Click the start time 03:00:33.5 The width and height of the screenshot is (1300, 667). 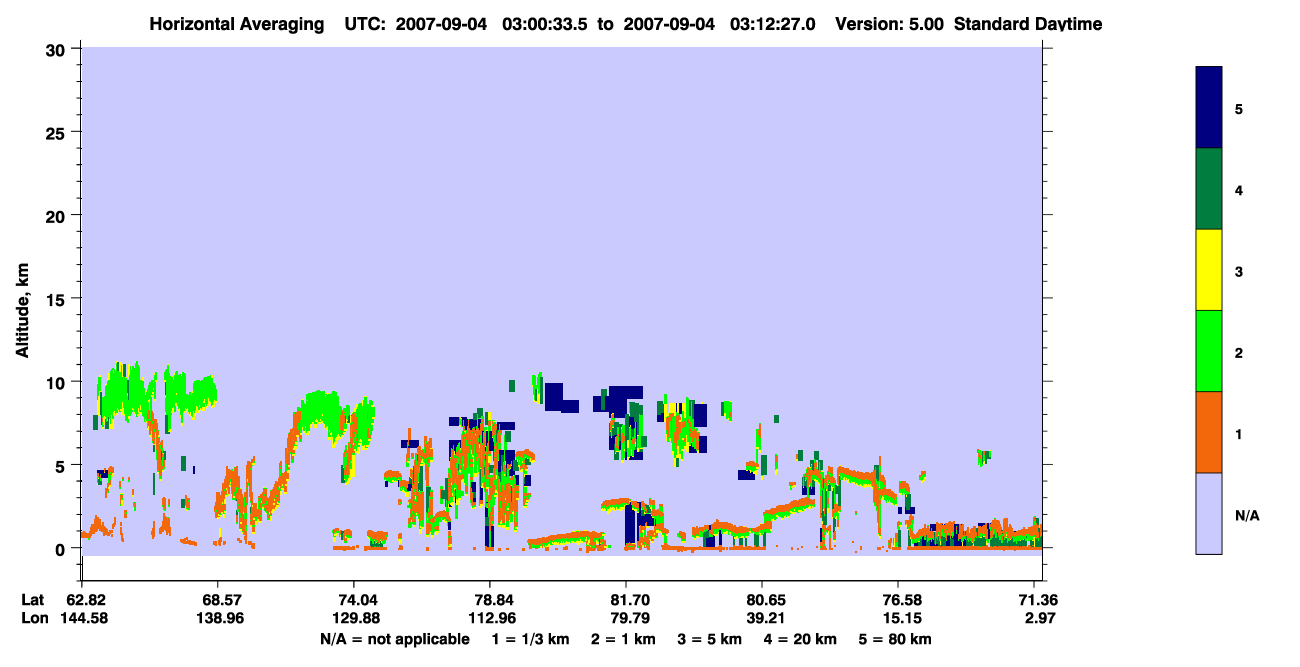[x=547, y=23]
